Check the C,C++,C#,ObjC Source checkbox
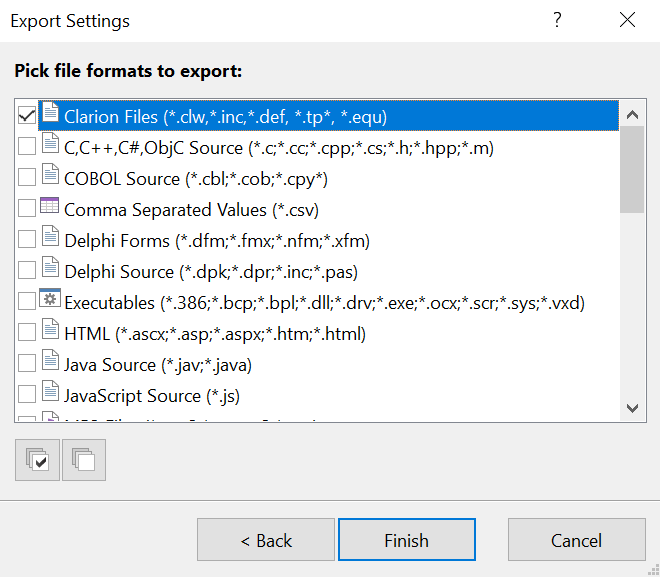660x577 pixels. pyautogui.click(x=27, y=147)
